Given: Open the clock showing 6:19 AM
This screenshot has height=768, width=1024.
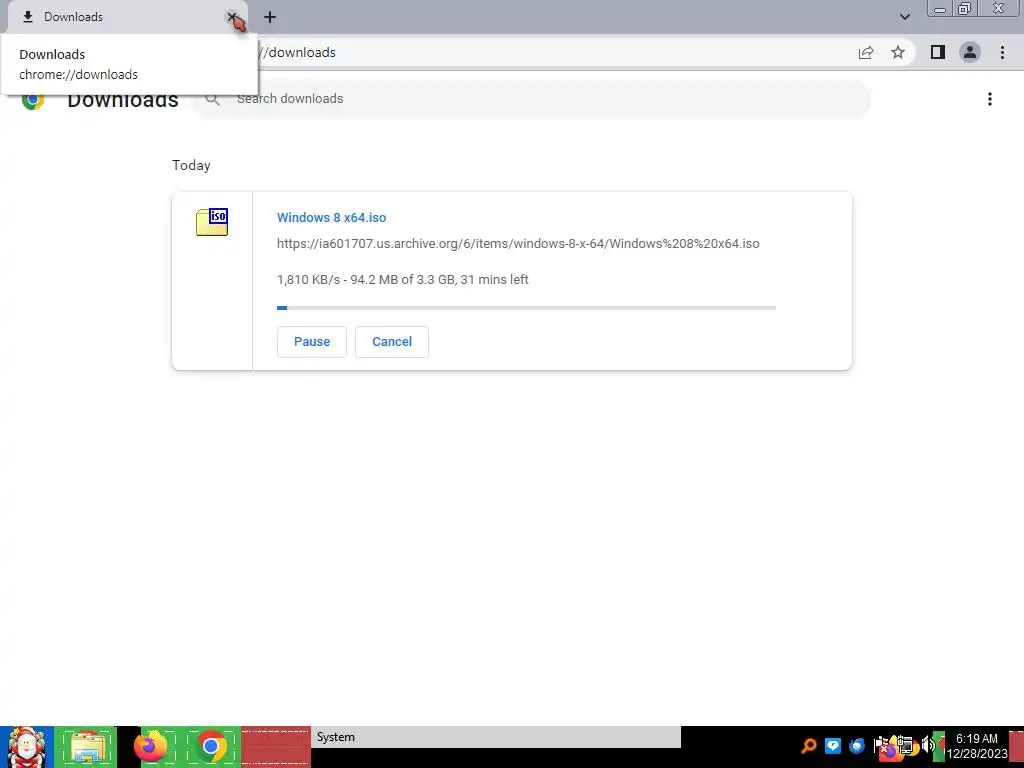Looking at the screenshot, I should pyautogui.click(x=977, y=746).
